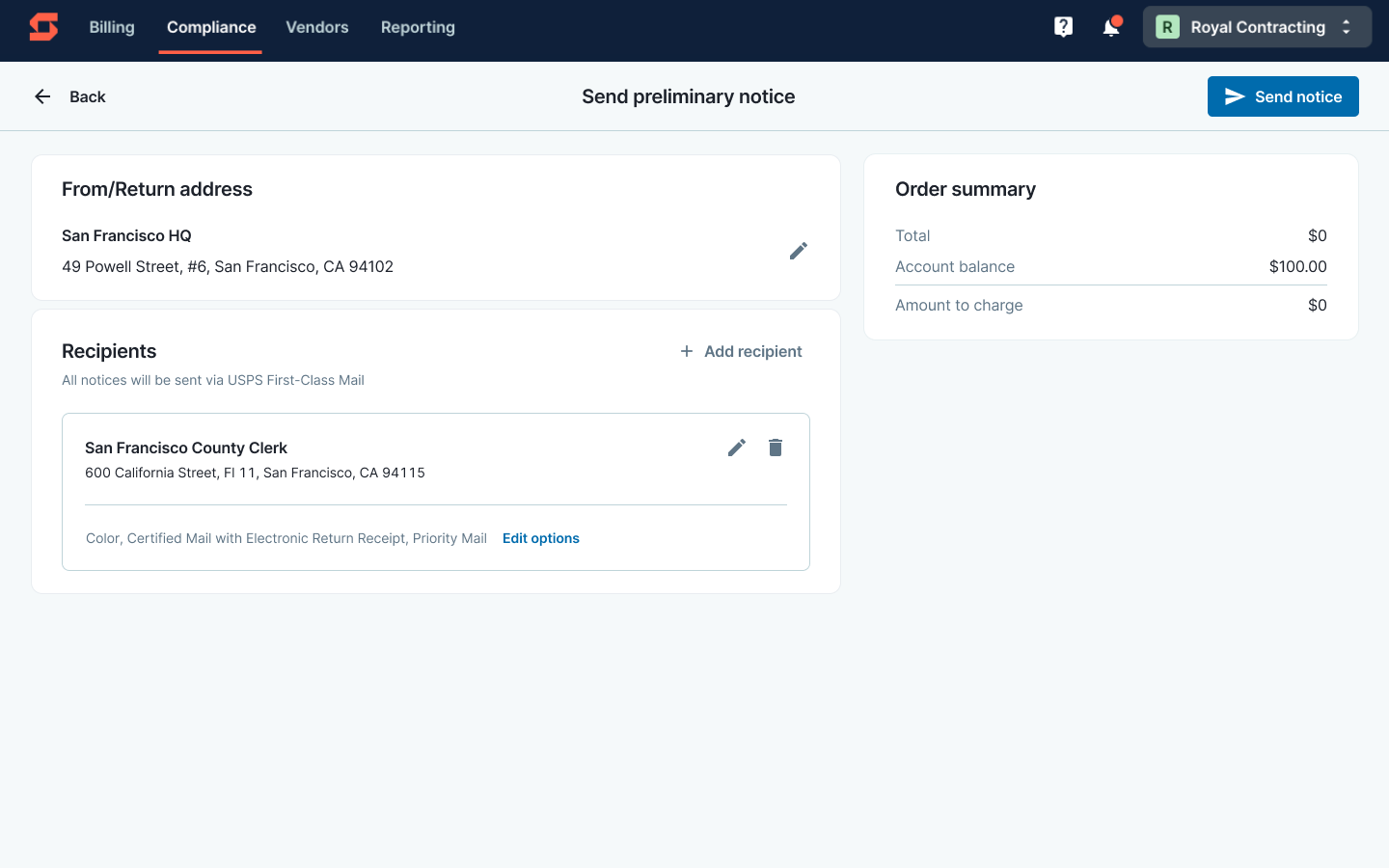1389x868 pixels.
Task: Open the Edit options link
Action: (x=541, y=538)
